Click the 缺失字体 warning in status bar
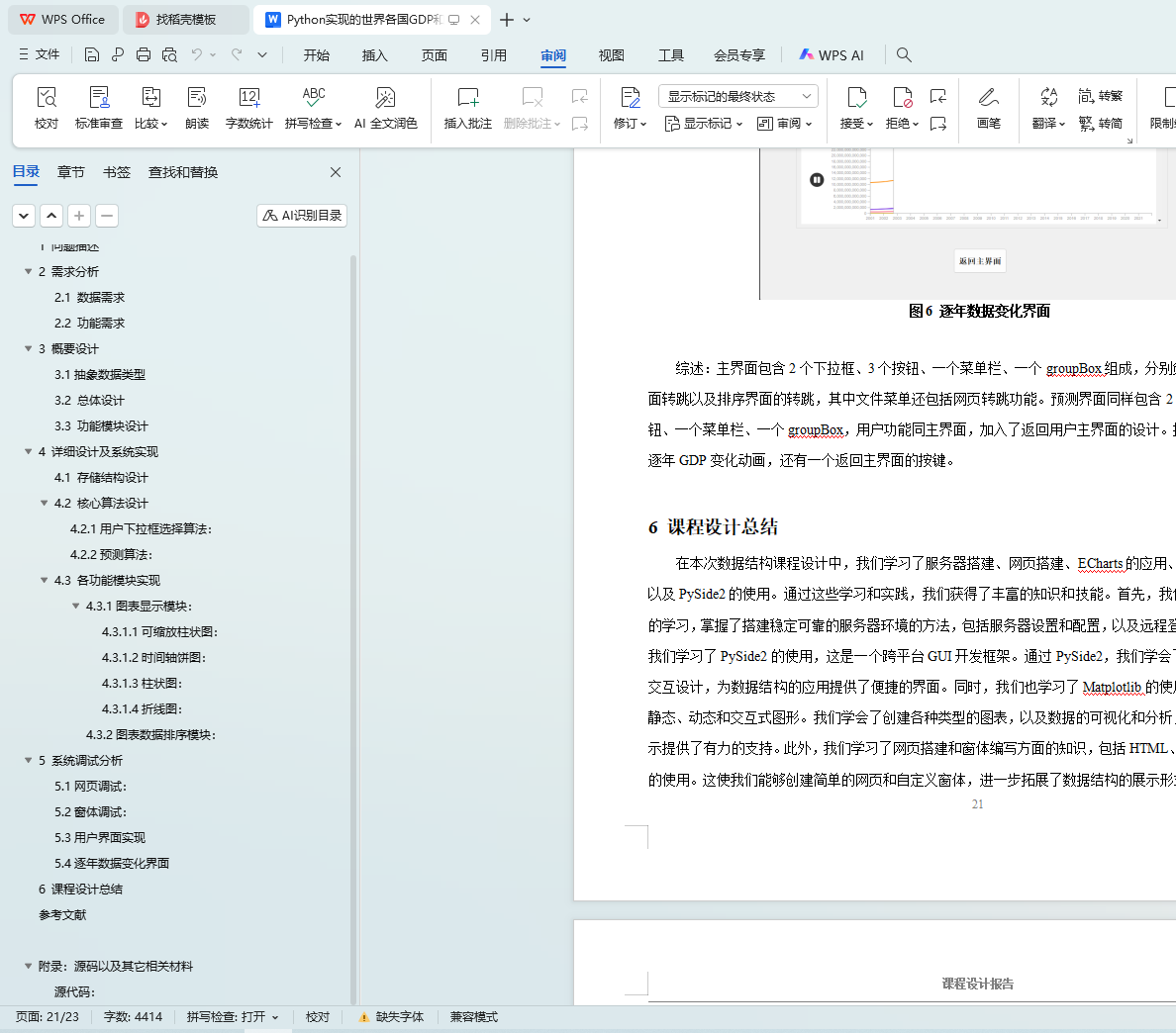This screenshot has width=1176, height=1033. click(x=391, y=1017)
